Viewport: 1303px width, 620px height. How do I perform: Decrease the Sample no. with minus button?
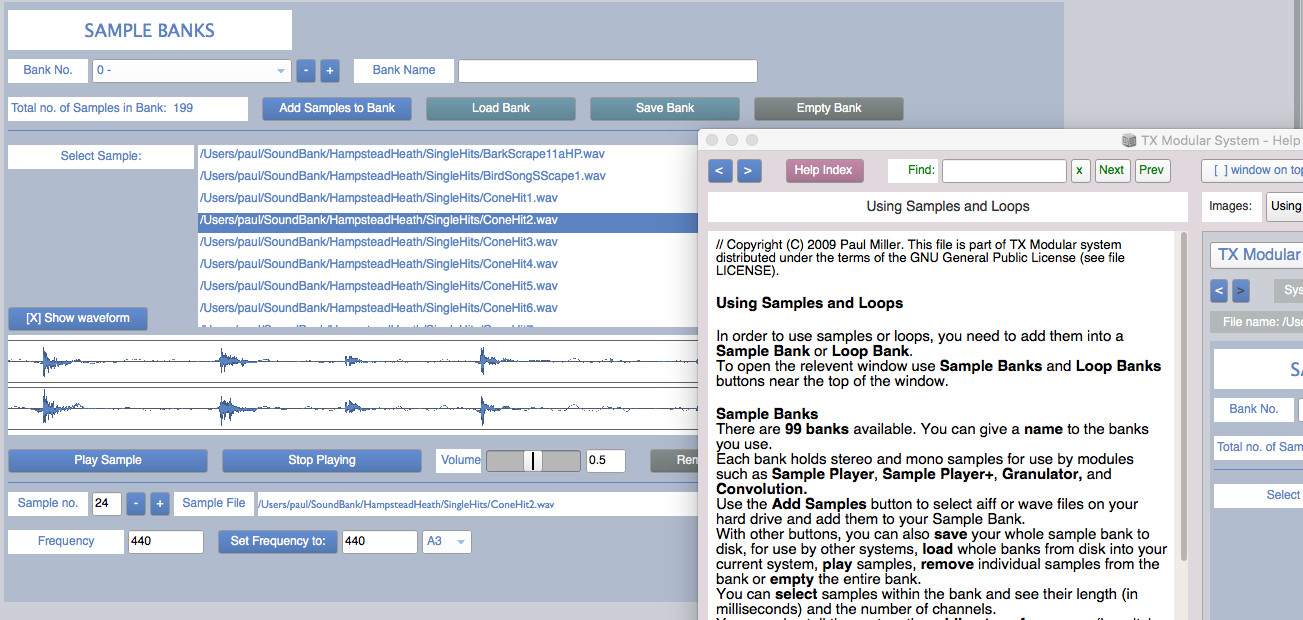pos(135,504)
